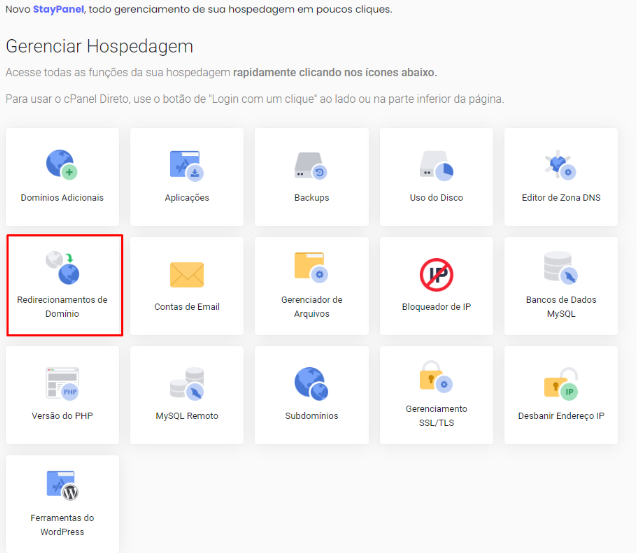
Task: Click the Desbanir Endereço IP label
Action: coord(561,416)
